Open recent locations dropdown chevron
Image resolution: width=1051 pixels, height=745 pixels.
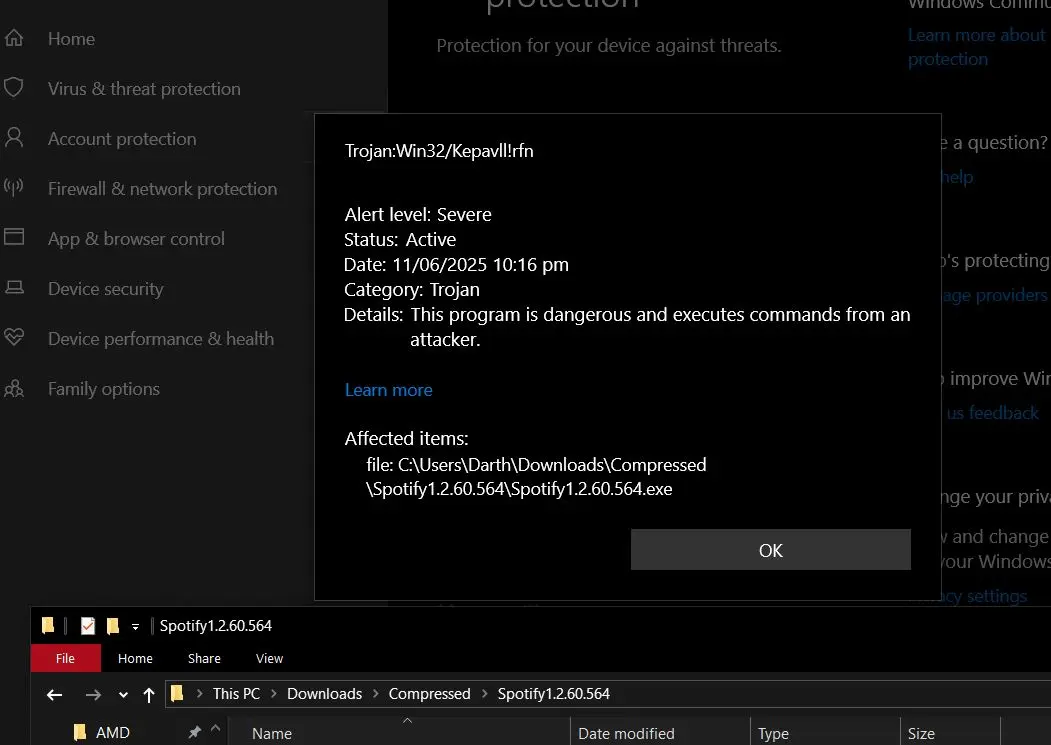tap(123, 695)
